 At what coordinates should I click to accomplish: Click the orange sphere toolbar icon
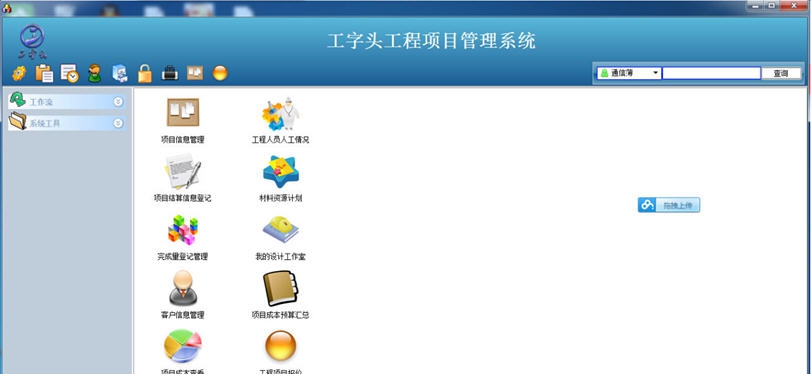tap(220, 73)
